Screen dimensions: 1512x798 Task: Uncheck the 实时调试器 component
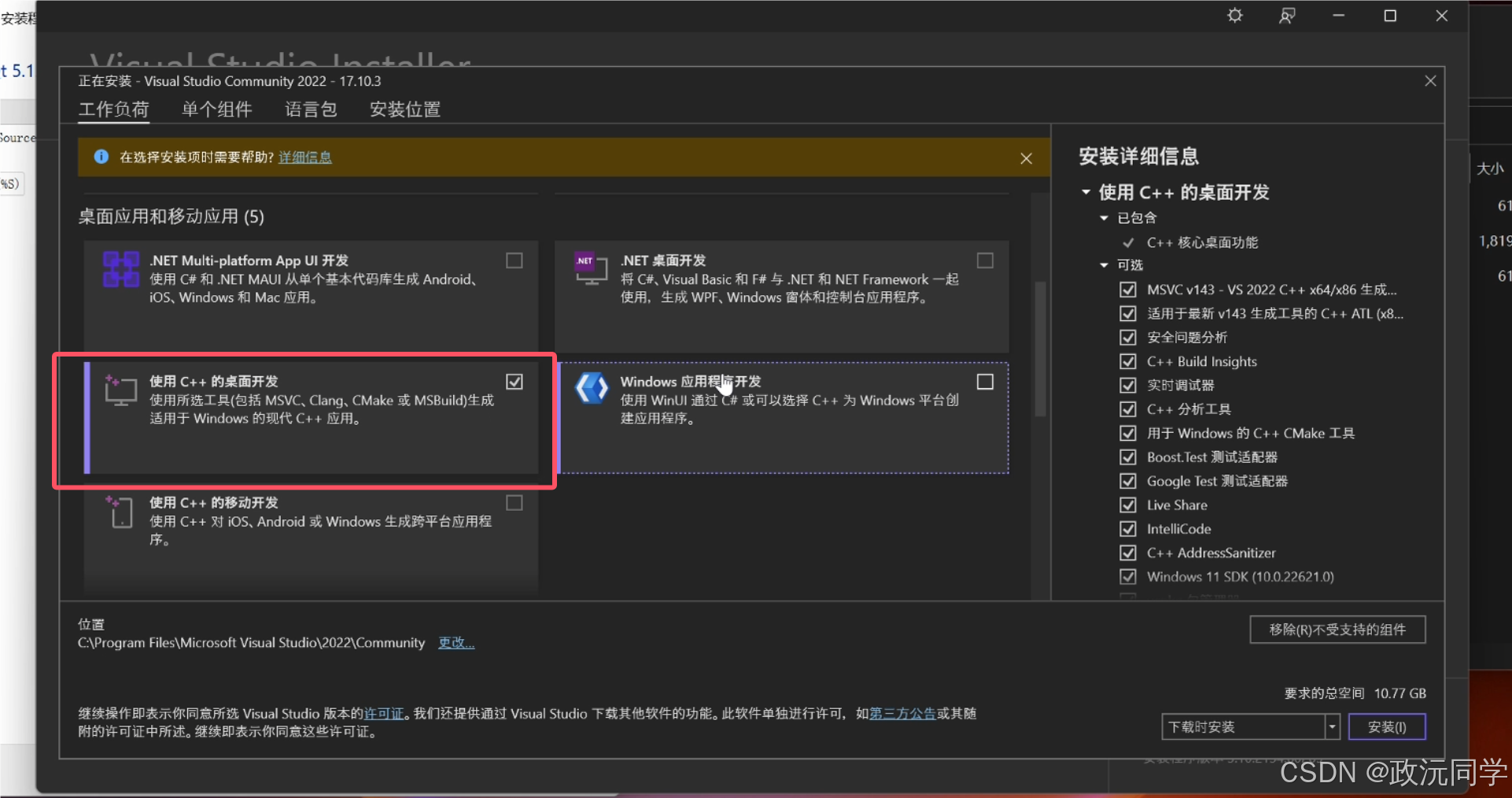click(x=1128, y=385)
